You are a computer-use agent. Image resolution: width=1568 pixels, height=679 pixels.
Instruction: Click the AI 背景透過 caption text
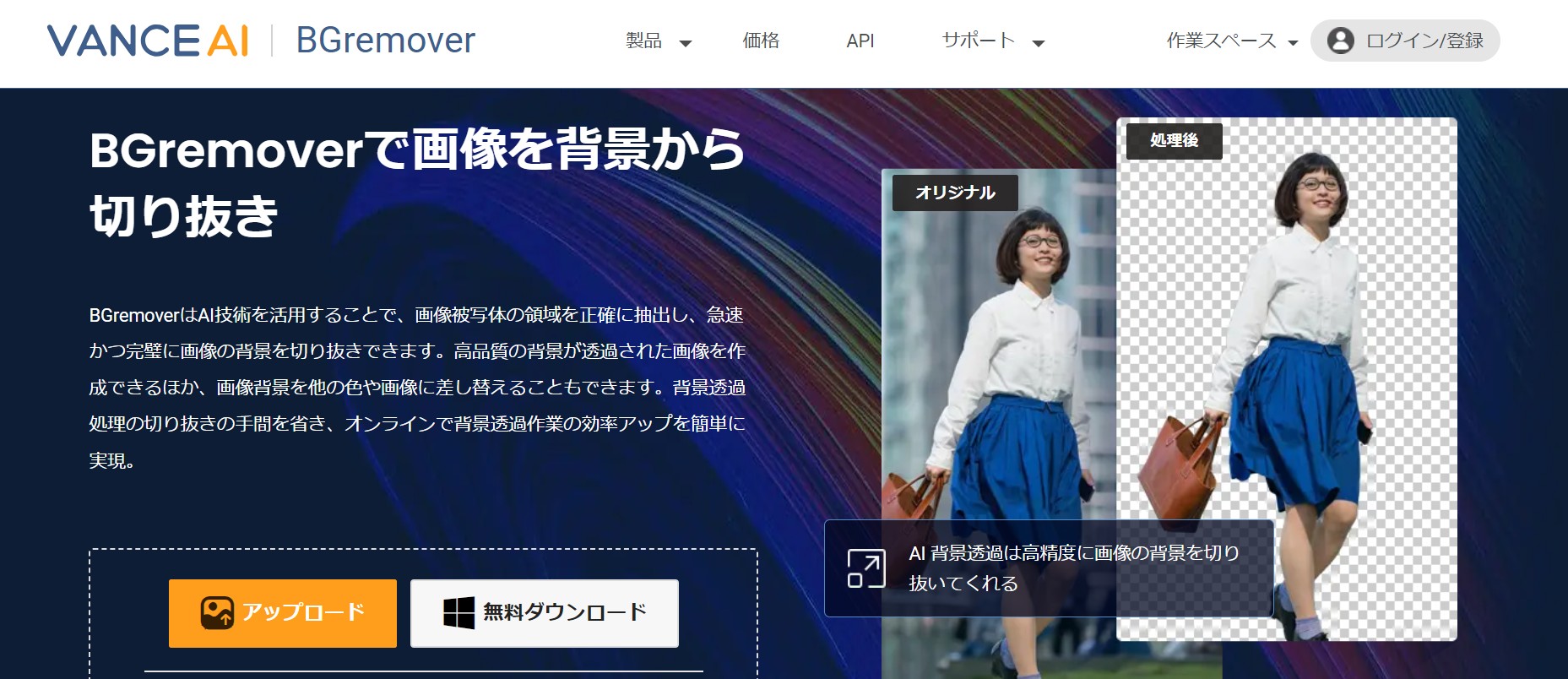pyautogui.click(x=1074, y=568)
